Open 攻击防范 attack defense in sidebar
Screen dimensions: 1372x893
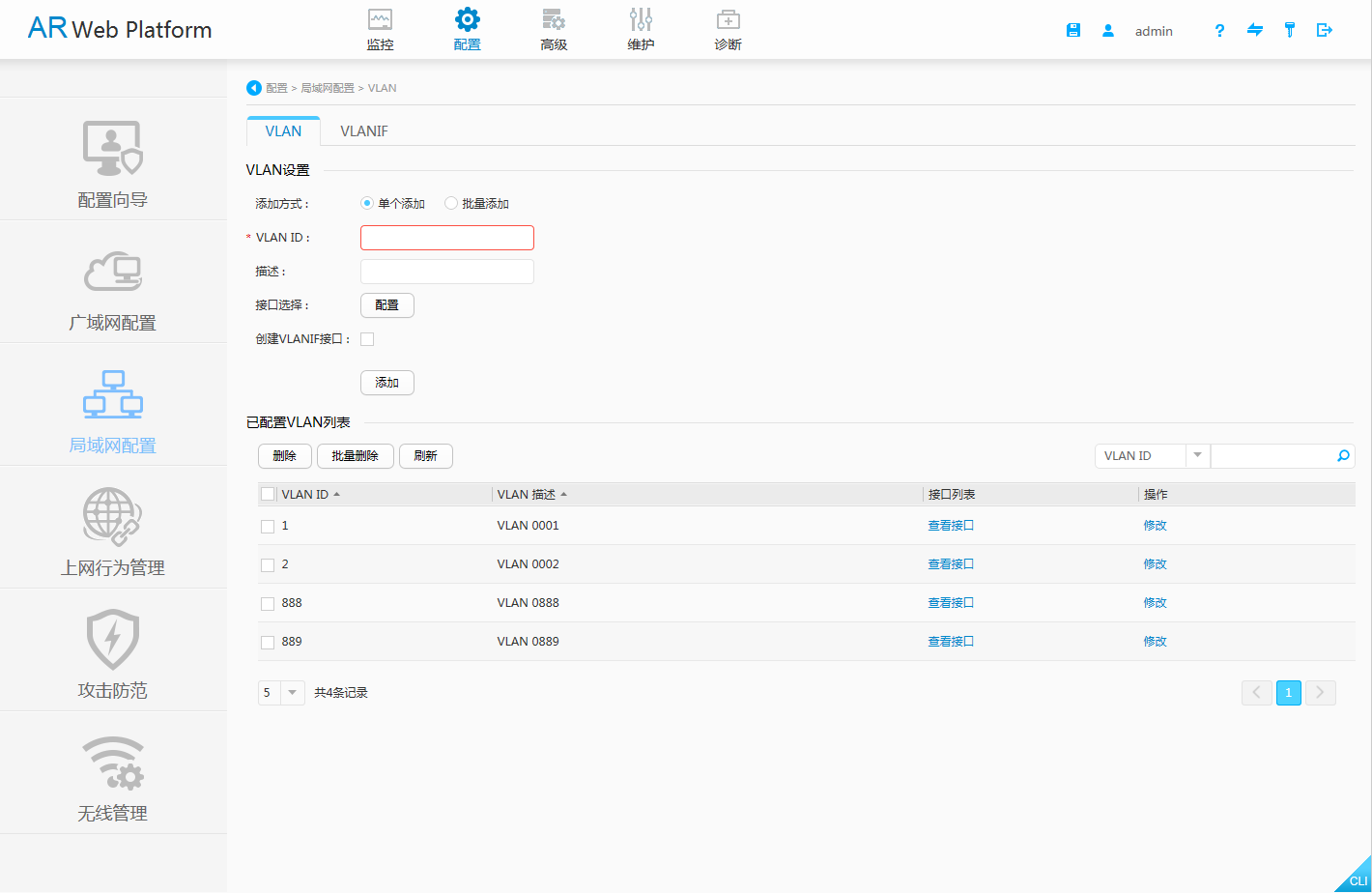(x=113, y=650)
